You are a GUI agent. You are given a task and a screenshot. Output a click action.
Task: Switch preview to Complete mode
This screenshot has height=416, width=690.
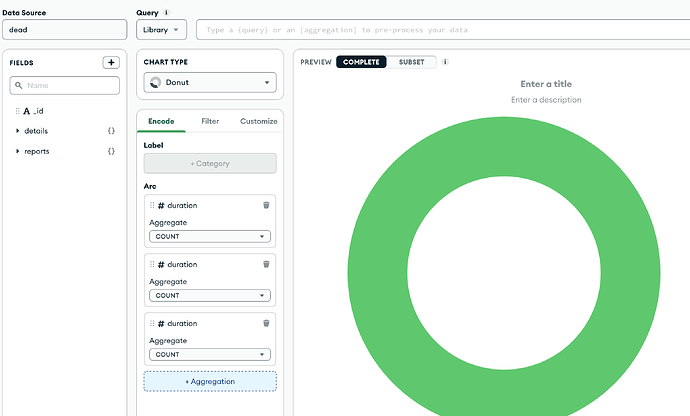coord(361,62)
